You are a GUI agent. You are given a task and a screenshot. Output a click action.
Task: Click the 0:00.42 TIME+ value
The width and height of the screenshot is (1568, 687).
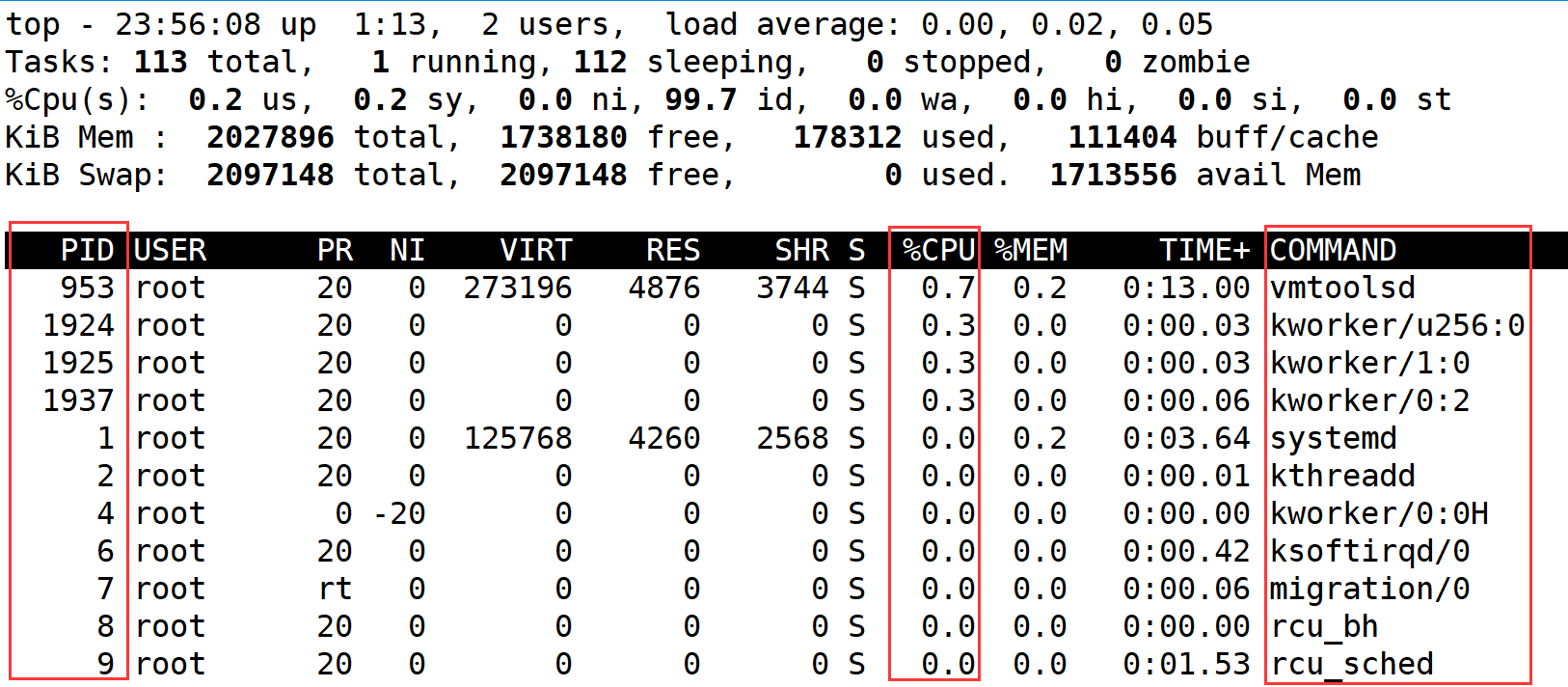point(1186,552)
